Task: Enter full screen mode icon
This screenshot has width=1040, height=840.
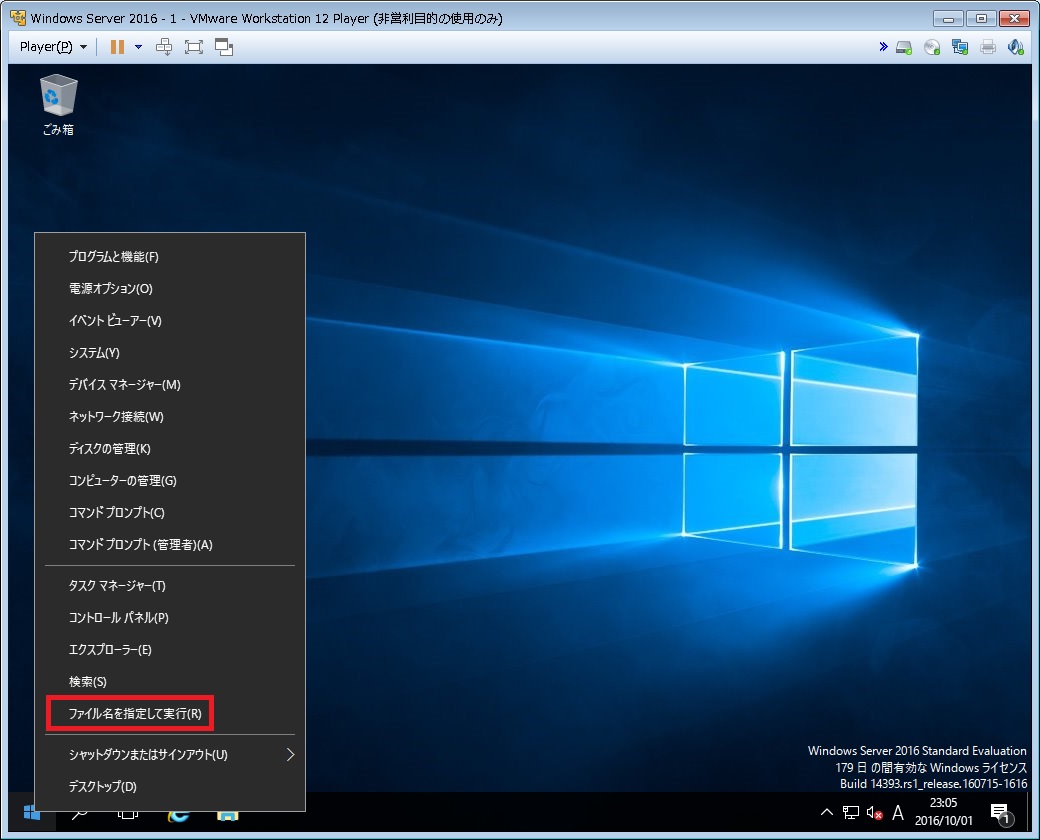Action: click(194, 46)
